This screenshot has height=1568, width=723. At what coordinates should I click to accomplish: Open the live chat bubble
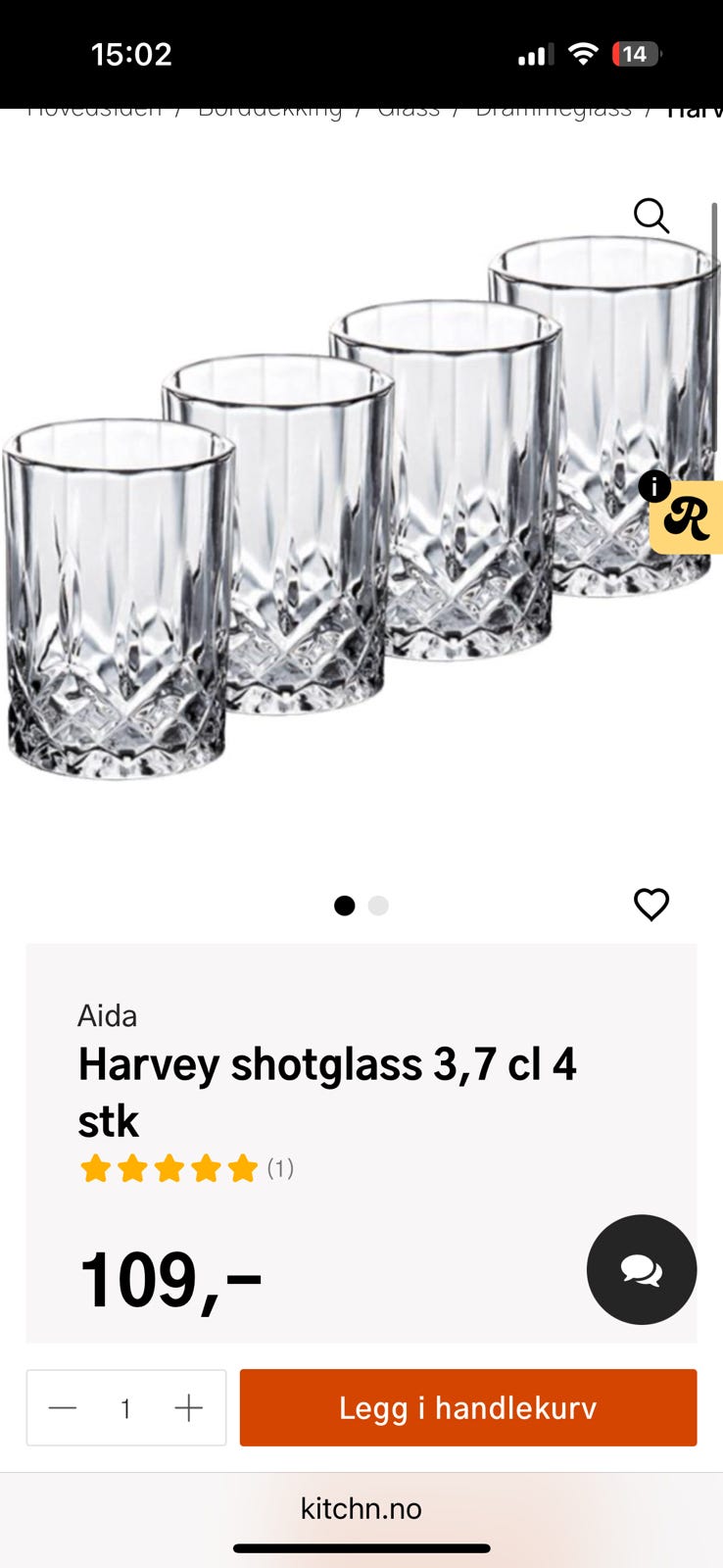click(642, 1270)
